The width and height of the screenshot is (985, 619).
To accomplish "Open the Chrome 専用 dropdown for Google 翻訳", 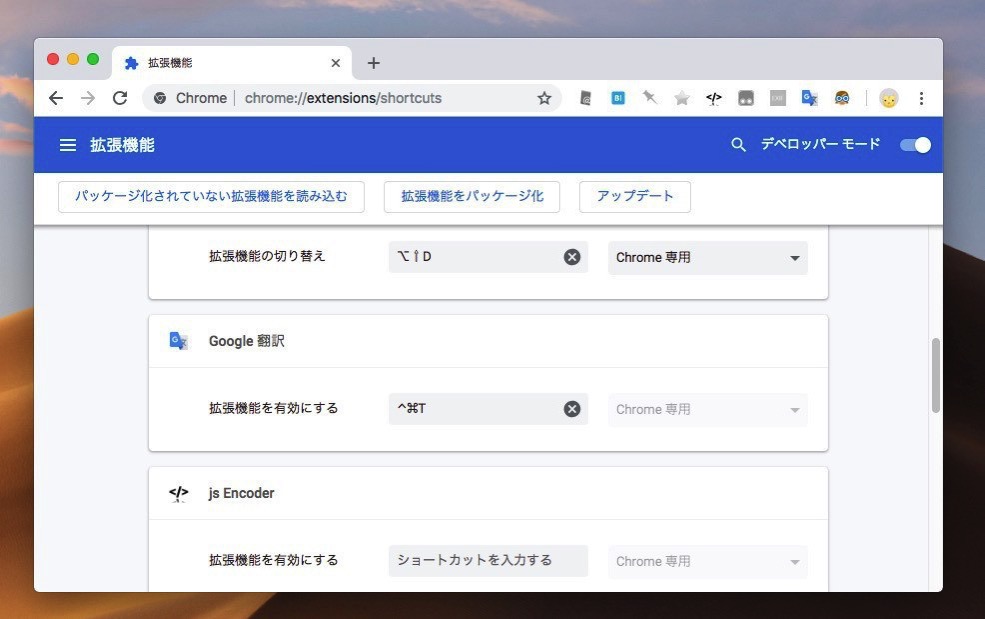I will [x=707, y=409].
